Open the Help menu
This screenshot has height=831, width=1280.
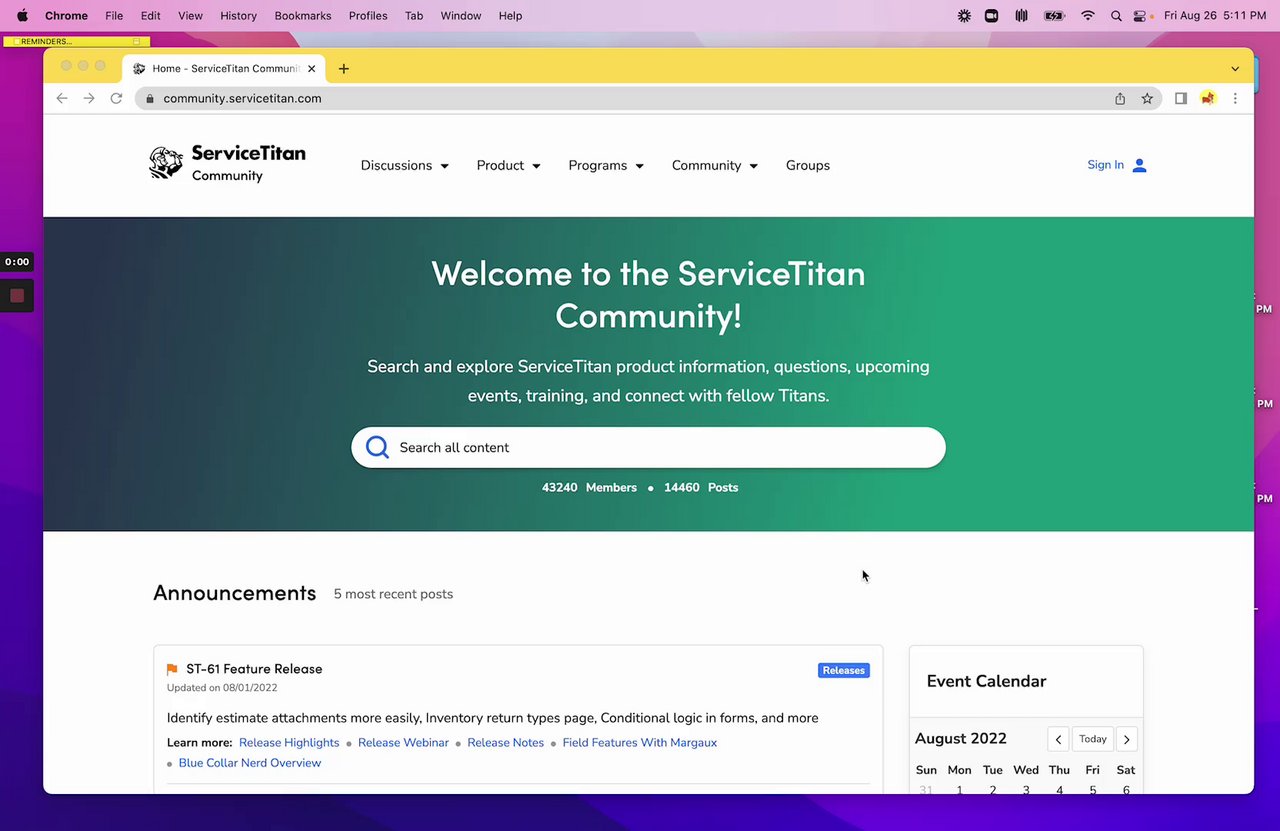[x=510, y=15]
